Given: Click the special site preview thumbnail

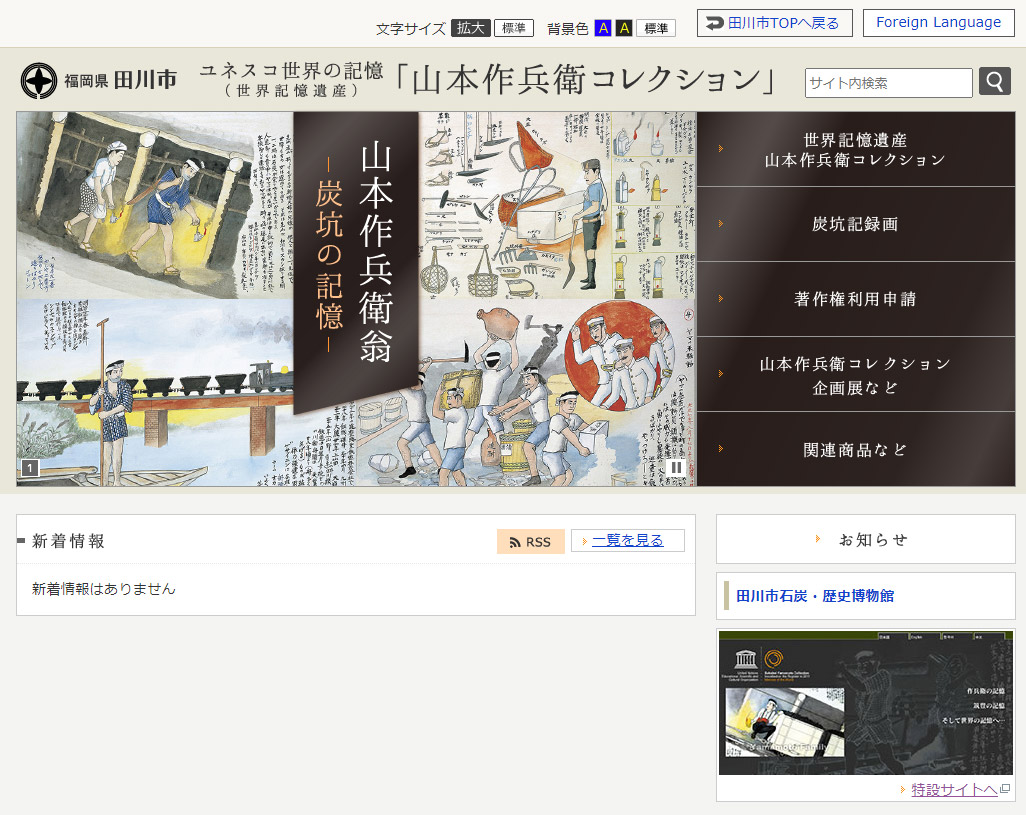Looking at the screenshot, I should click(866, 703).
